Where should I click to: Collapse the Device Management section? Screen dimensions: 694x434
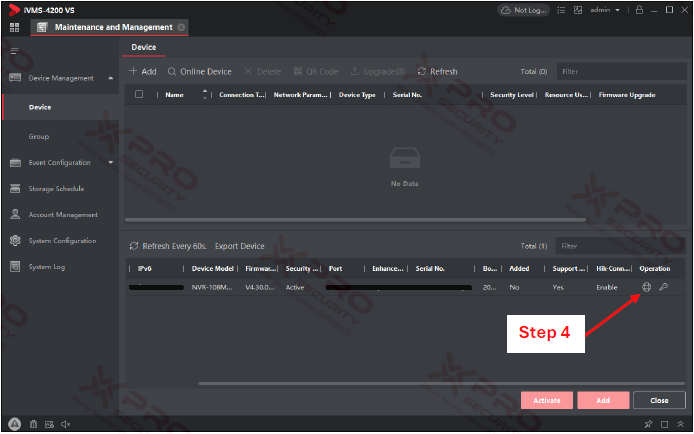pyautogui.click(x=111, y=78)
